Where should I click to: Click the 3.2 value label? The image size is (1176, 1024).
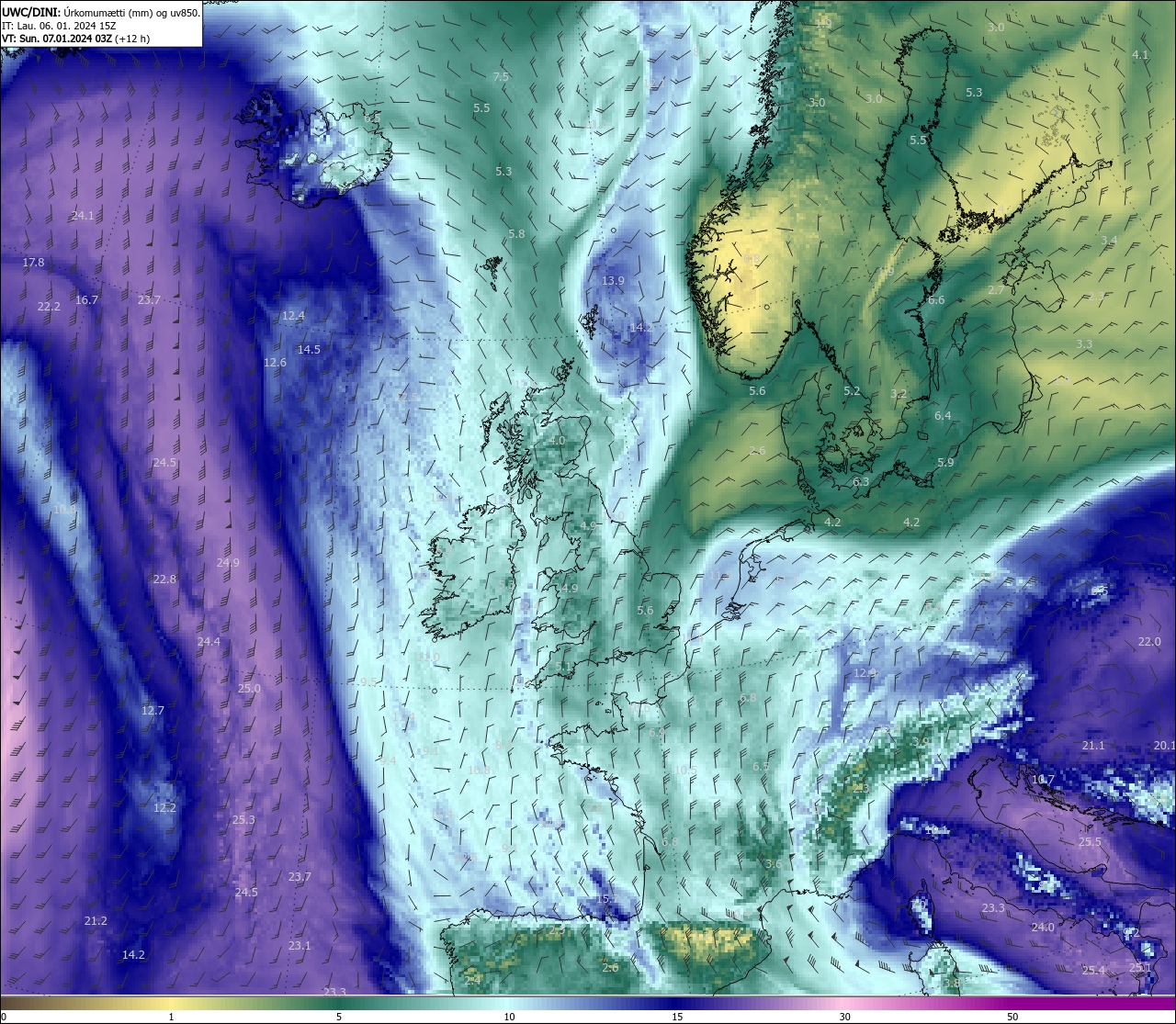[x=899, y=393]
